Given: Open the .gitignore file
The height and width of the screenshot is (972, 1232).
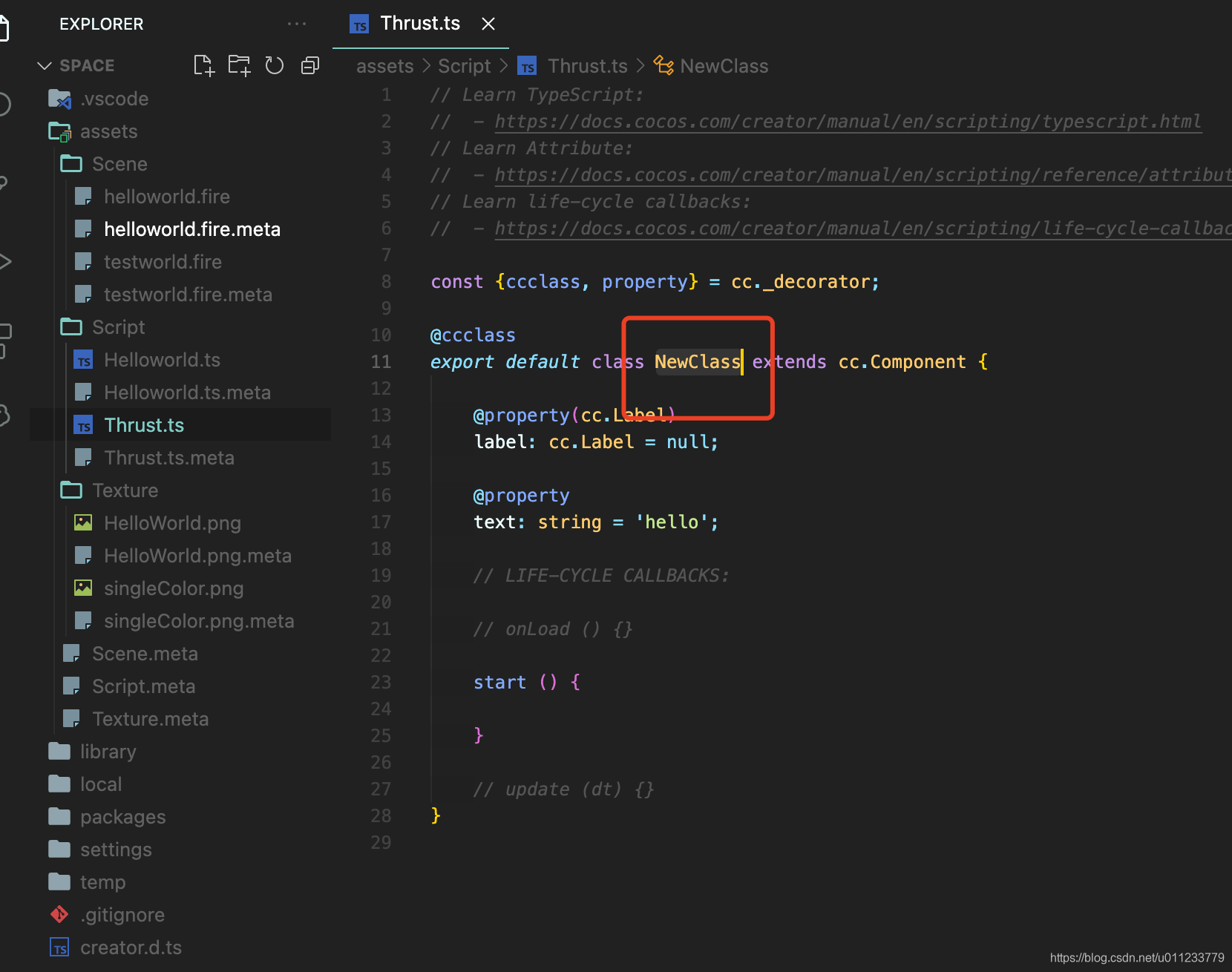Looking at the screenshot, I should [x=122, y=915].
